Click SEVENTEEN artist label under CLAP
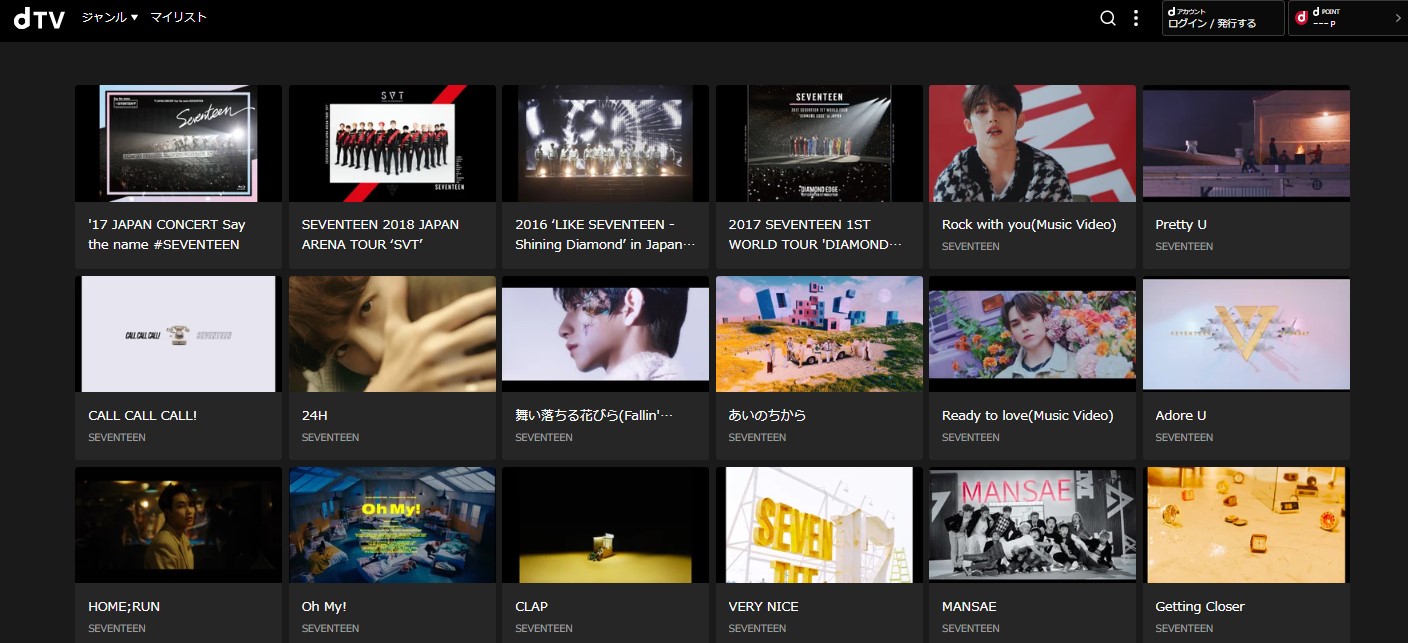The width and height of the screenshot is (1408, 643). point(544,628)
